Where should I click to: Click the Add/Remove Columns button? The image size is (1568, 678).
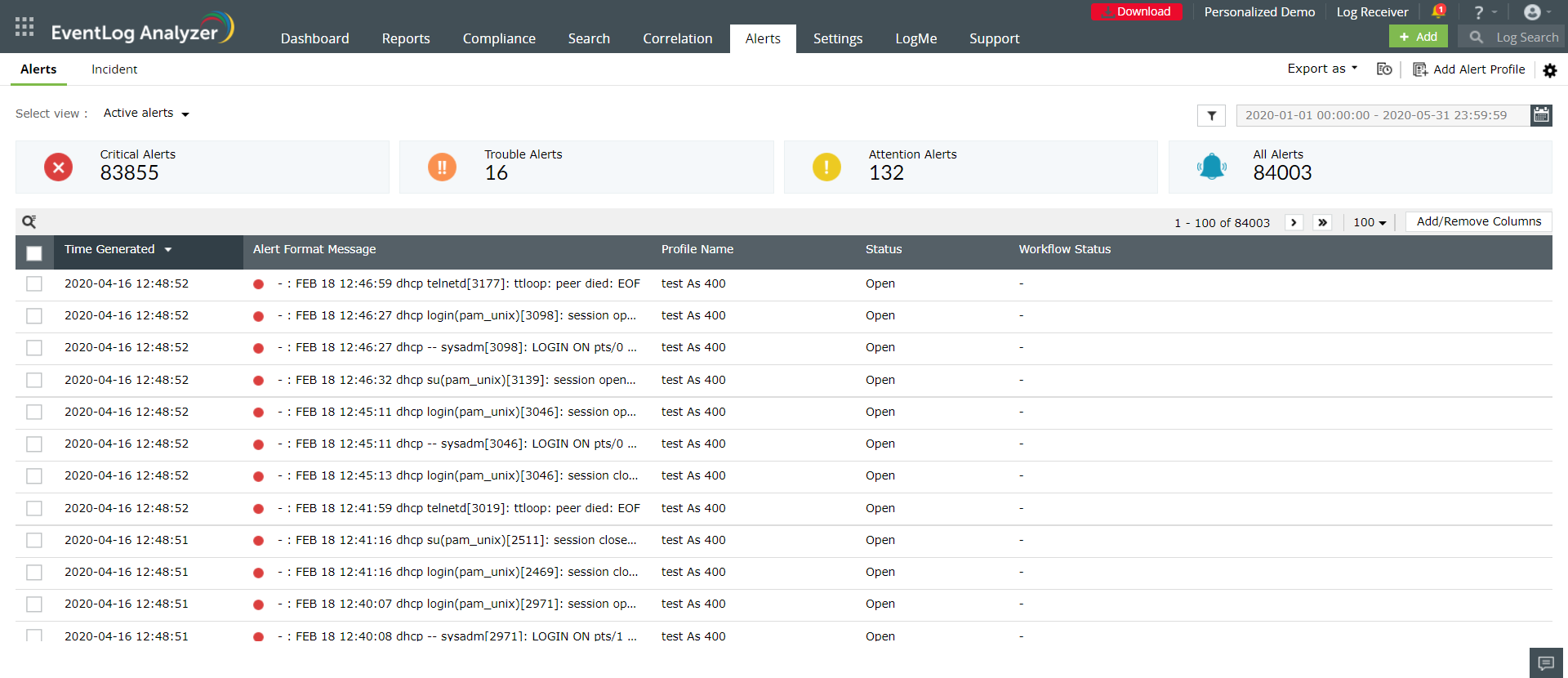point(1478,221)
